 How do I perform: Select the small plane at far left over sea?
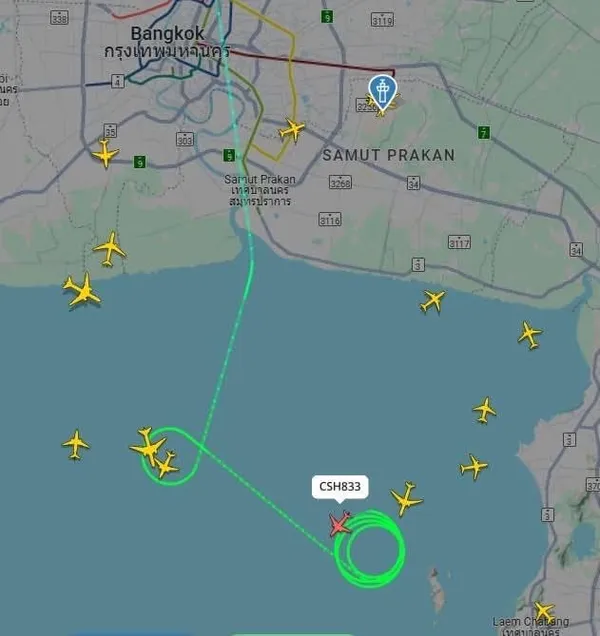(x=76, y=445)
